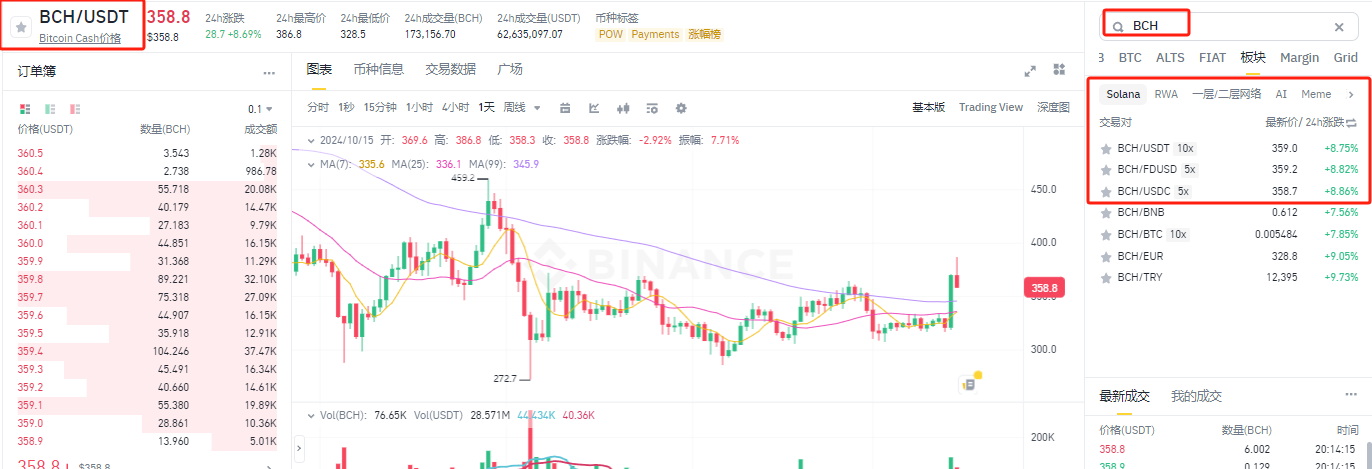Clear the BCH search text

coord(1339,27)
